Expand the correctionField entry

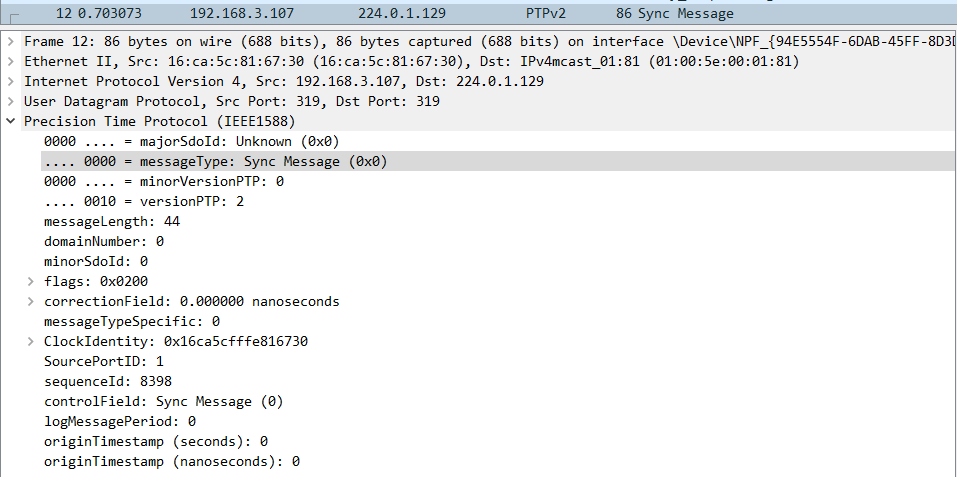(30, 301)
